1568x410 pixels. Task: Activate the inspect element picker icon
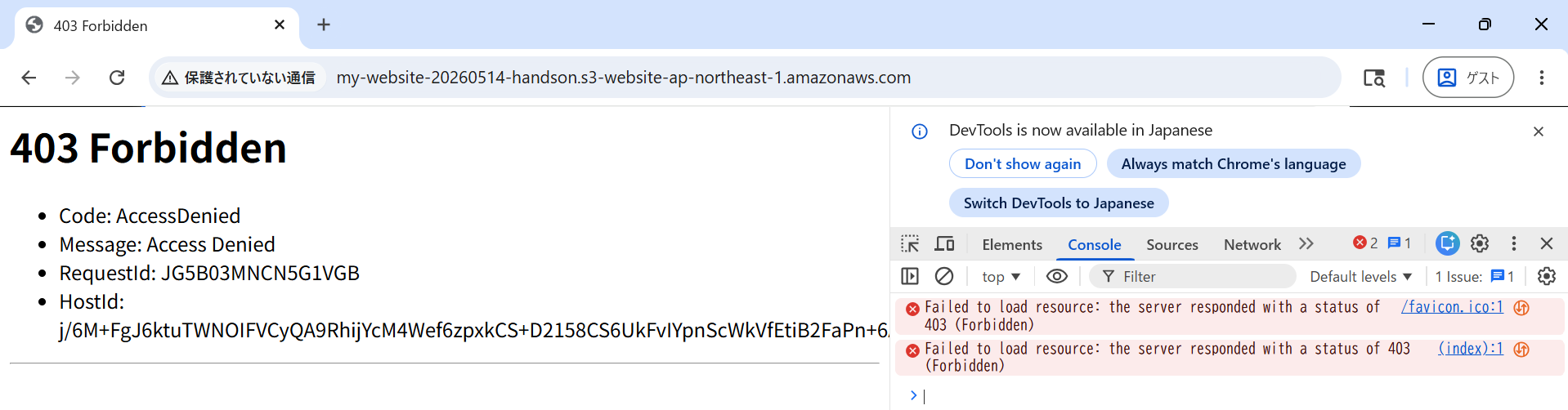[x=910, y=243]
